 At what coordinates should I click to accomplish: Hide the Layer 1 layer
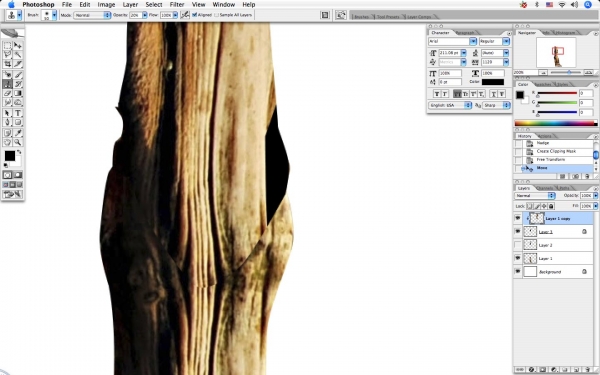518,258
